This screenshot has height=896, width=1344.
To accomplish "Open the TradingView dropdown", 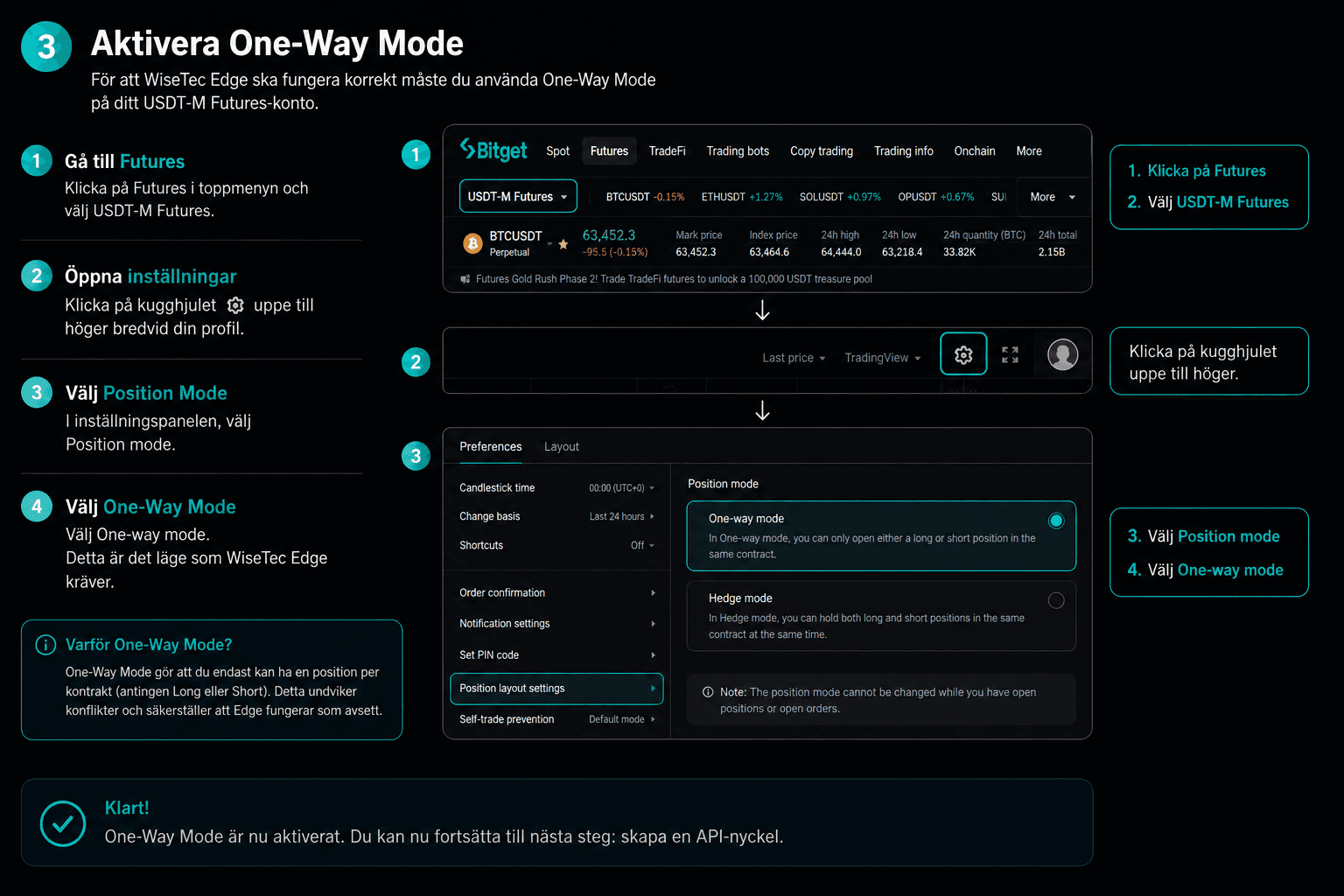I will [x=883, y=358].
